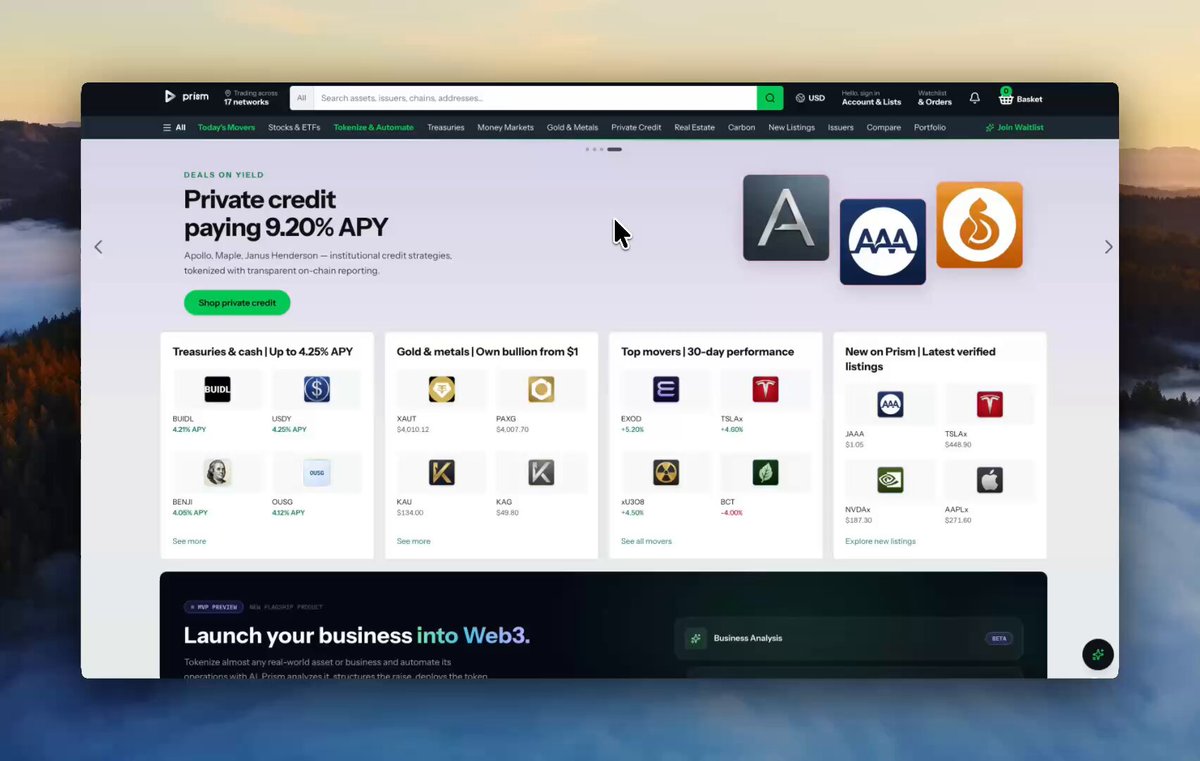Click the green search magnifier button
The width and height of the screenshot is (1200, 761).
coord(770,98)
